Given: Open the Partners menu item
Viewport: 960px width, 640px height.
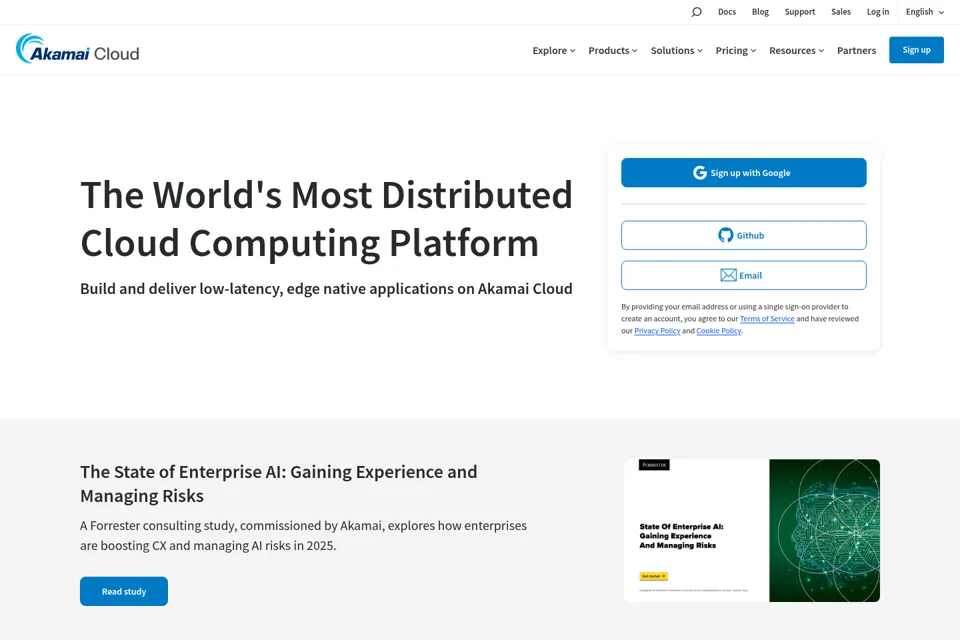Looking at the screenshot, I should tap(856, 50).
